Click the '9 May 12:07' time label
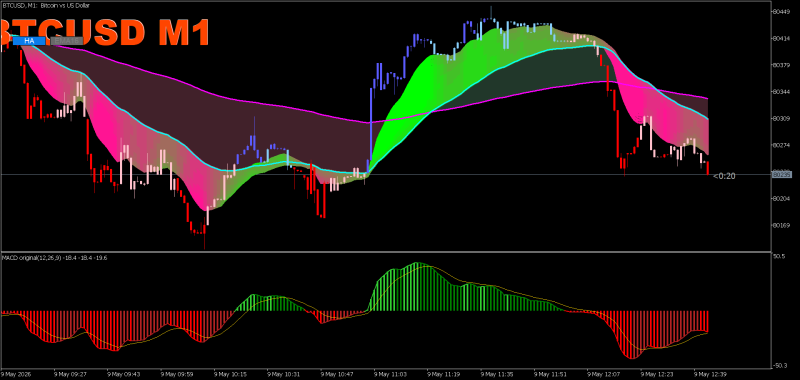This screenshot has height=380, width=800. (604, 374)
